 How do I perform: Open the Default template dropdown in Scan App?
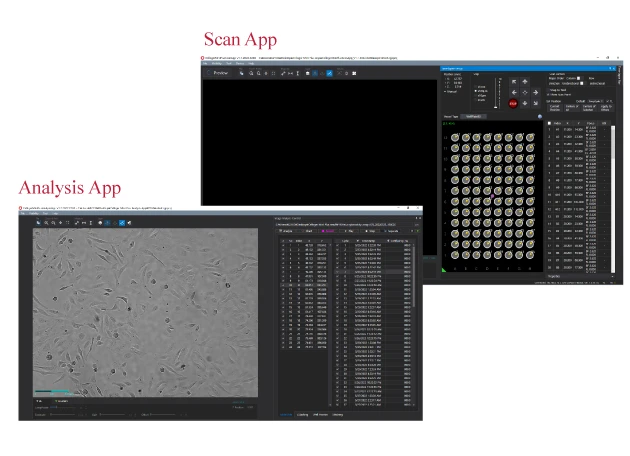tap(596, 101)
